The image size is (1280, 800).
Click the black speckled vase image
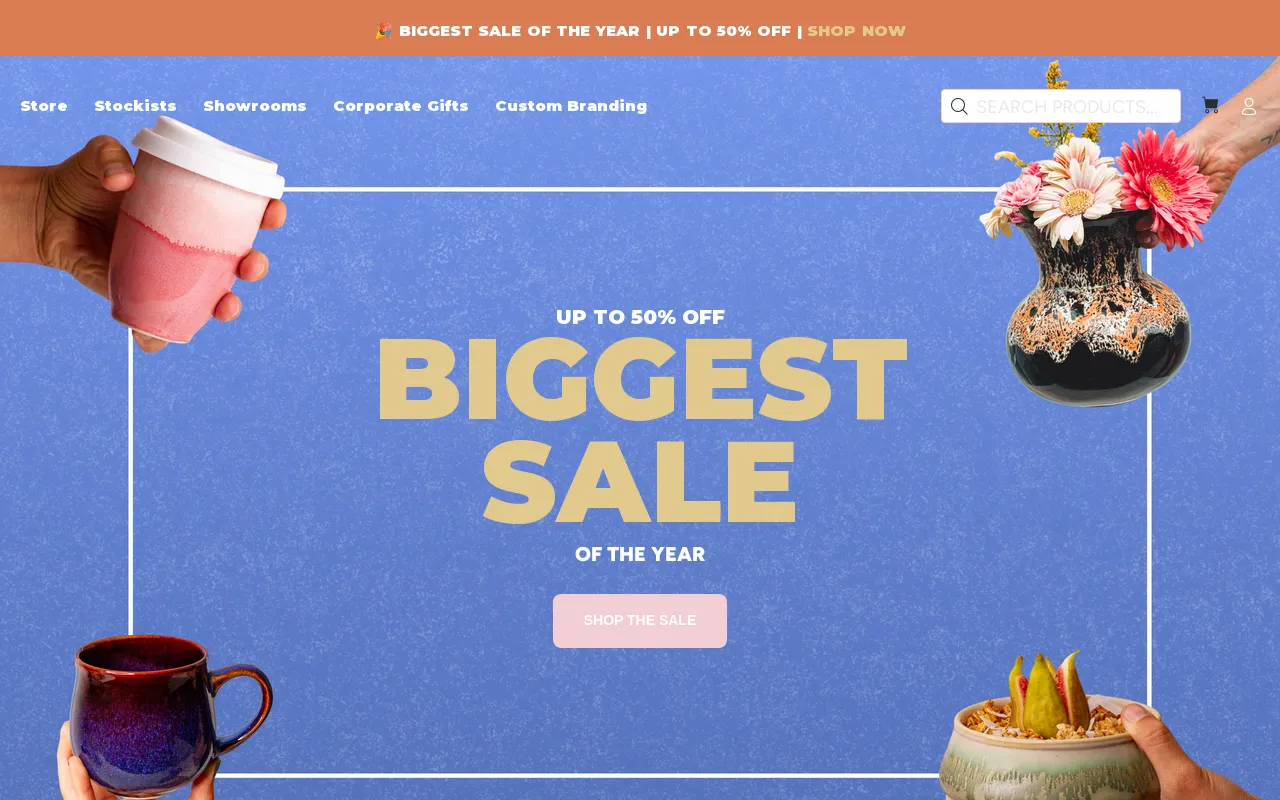pos(1099,308)
